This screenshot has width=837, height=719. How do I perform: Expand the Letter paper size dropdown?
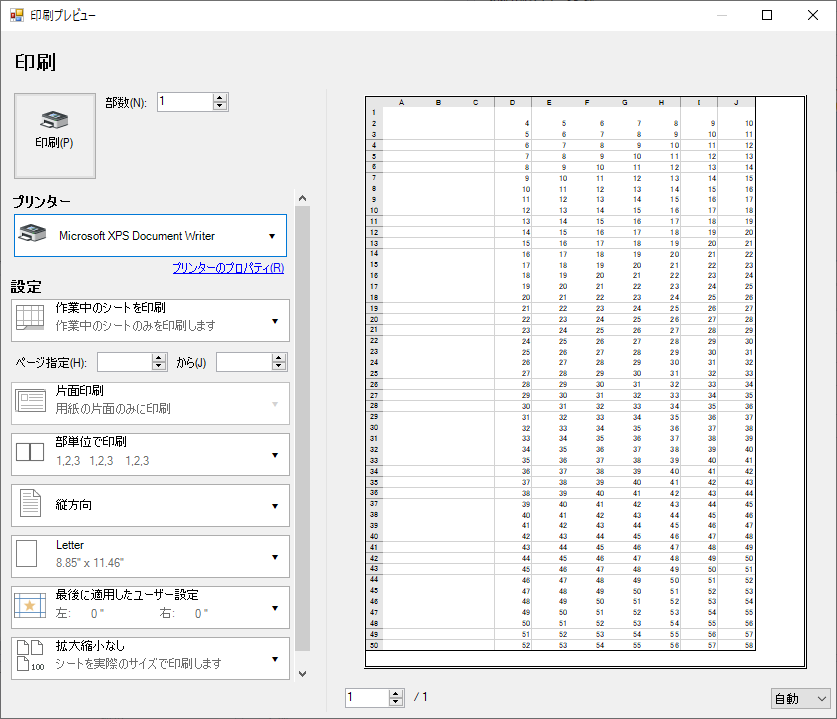pyautogui.click(x=275, y=557)
